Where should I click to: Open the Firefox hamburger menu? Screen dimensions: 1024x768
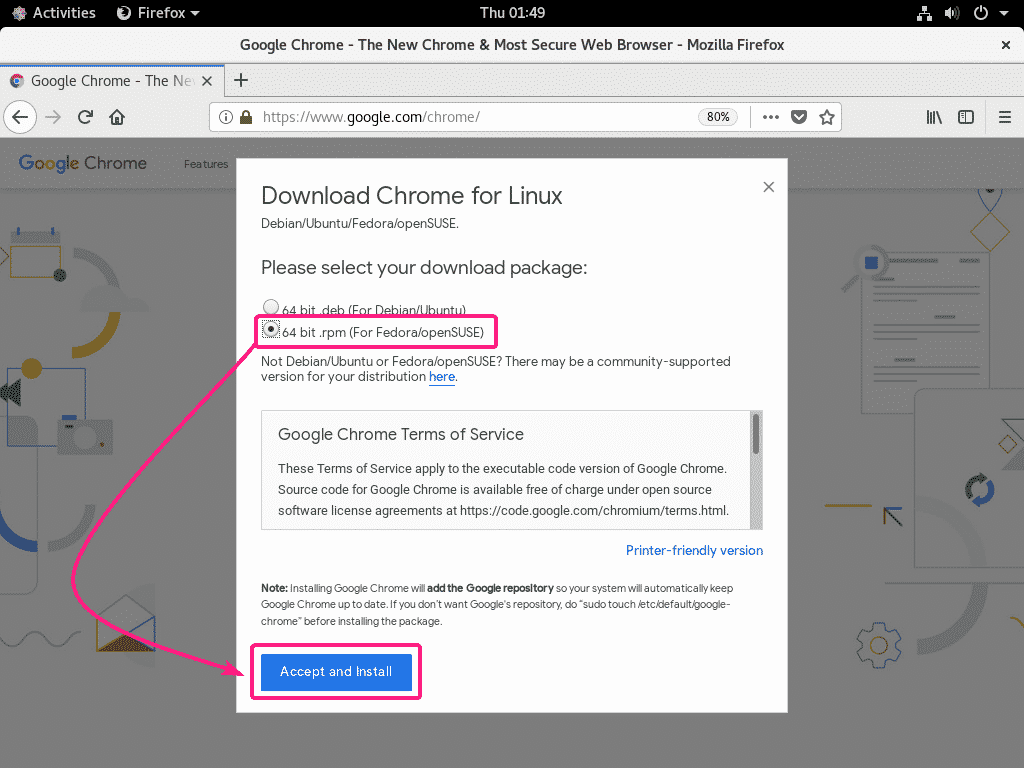coord(1005,117)
